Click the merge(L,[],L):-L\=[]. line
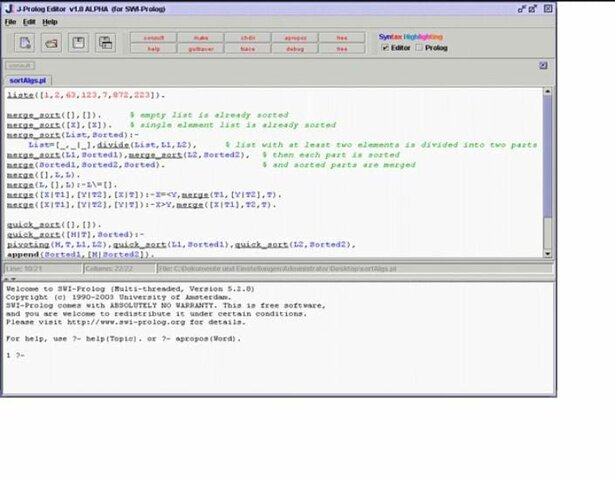The image size is (615, 480). tap(62, 185)
